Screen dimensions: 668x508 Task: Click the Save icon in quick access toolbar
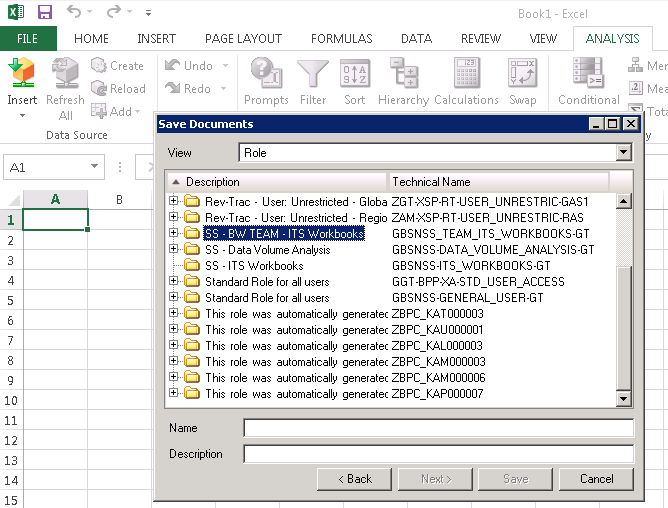[x=45, y=12]
